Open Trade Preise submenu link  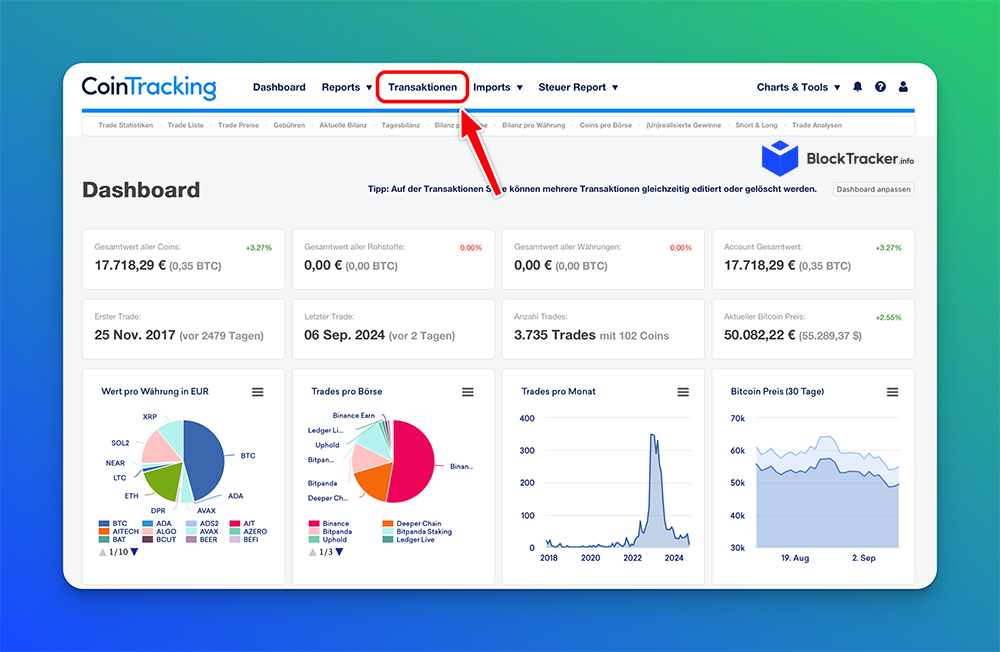coord(239,125)
